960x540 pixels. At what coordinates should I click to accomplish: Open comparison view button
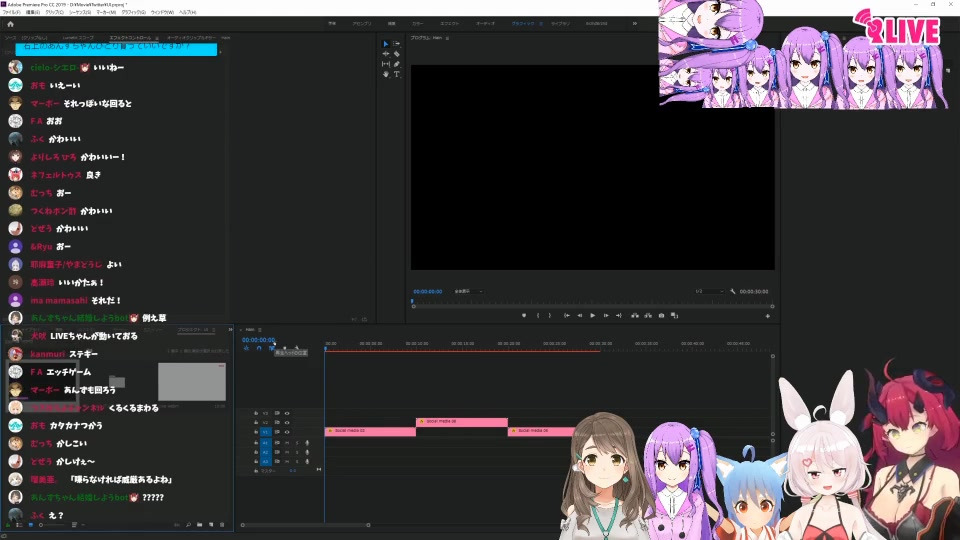pyautogui.click(x=674, y=315)
